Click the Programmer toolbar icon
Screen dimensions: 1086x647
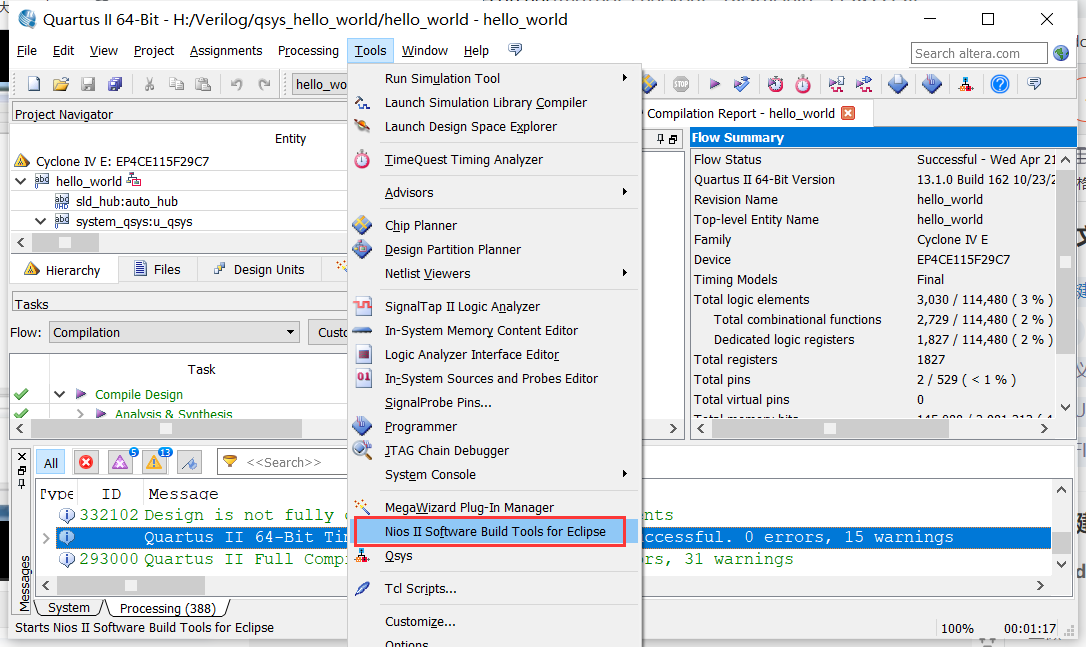[x=932, y=84]
